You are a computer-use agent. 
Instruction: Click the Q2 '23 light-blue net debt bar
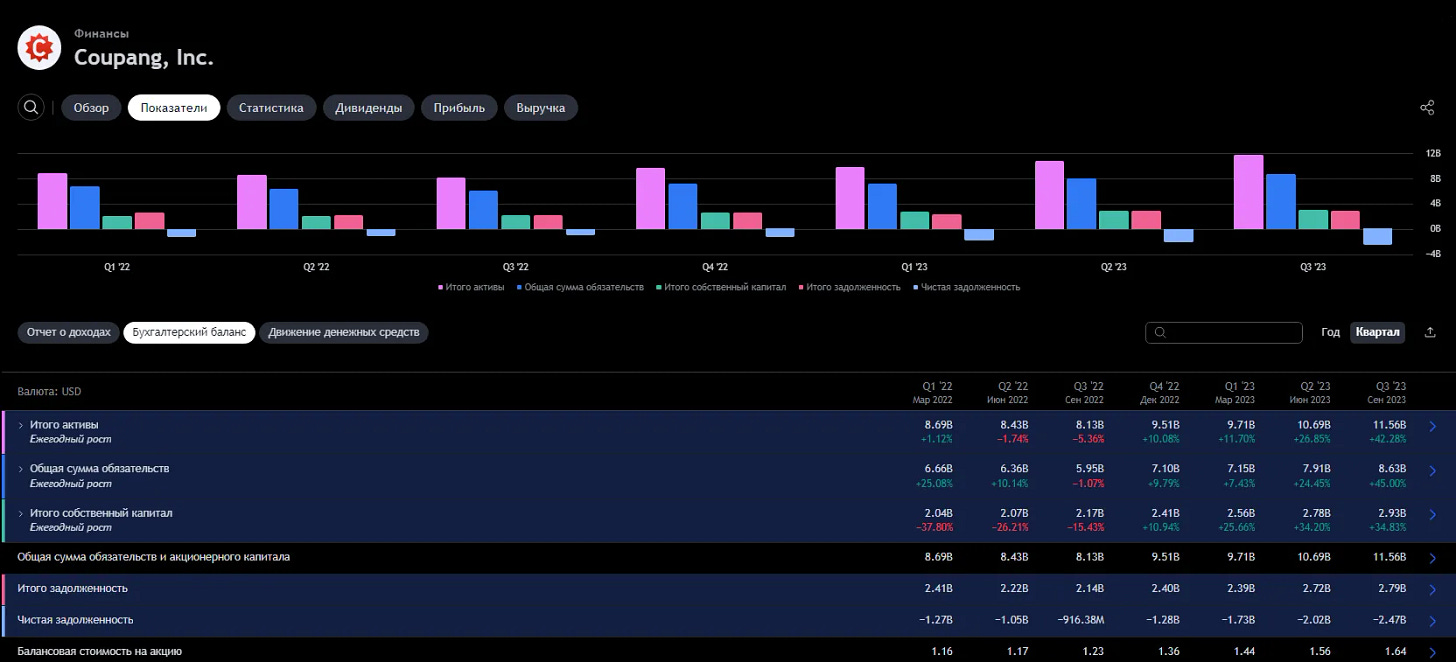click(x=1178, y=236)
